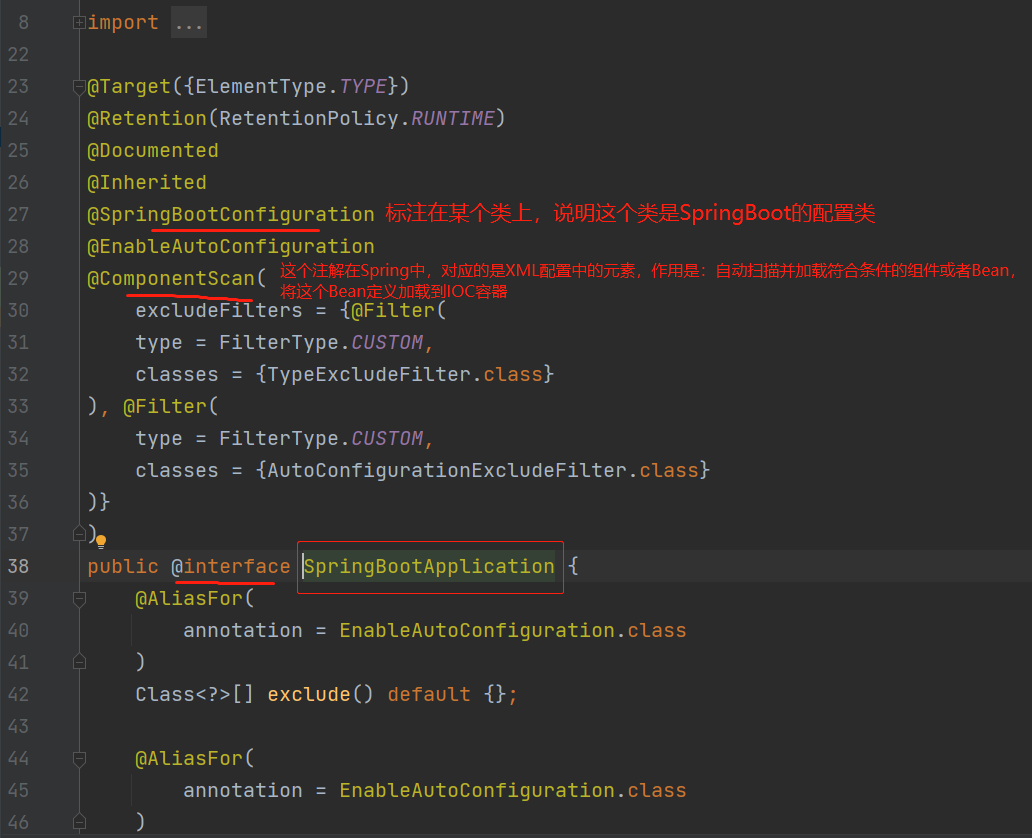
Task: Click the @interface keyword
Action: 230,567
